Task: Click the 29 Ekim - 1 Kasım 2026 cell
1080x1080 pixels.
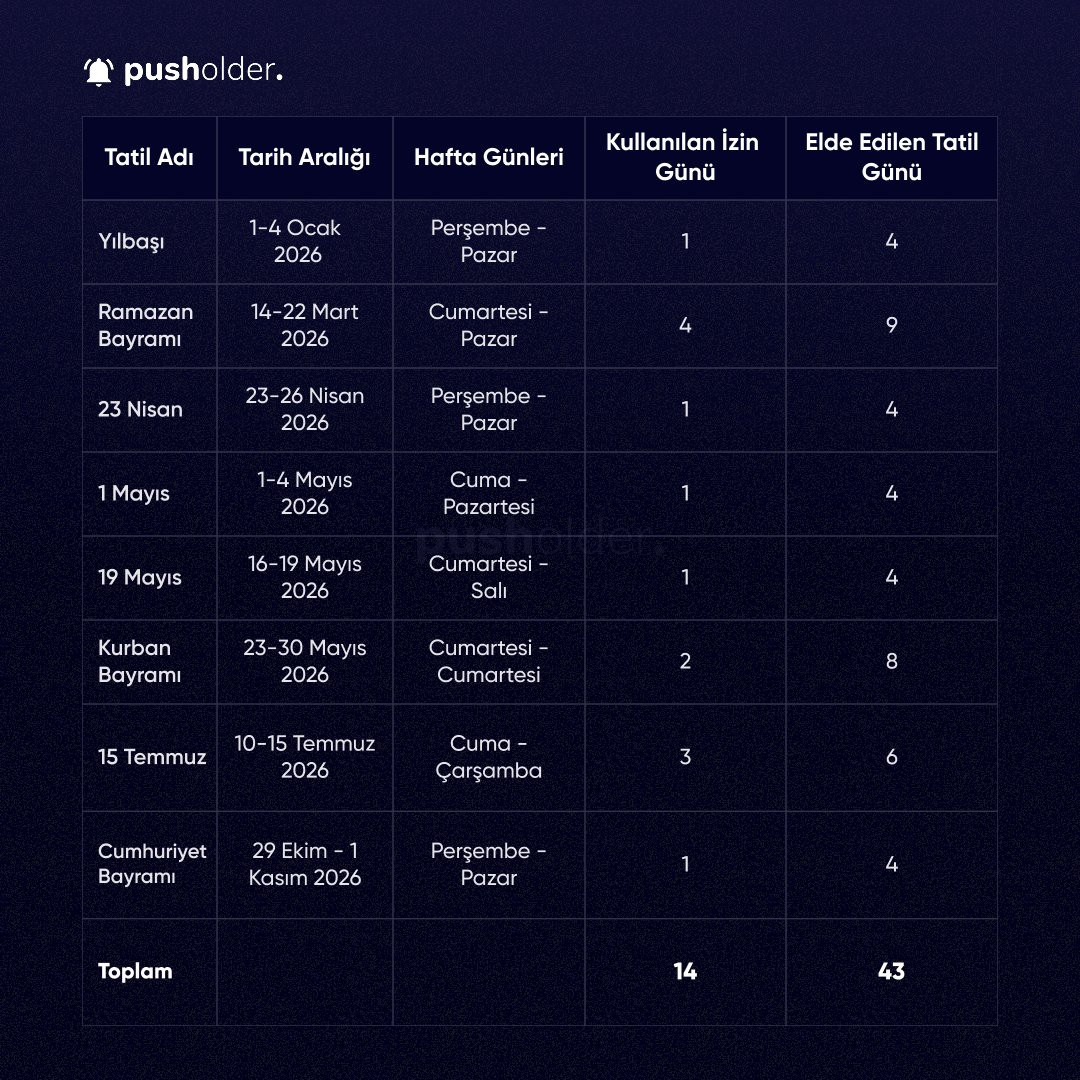Action: coord(304,864)
